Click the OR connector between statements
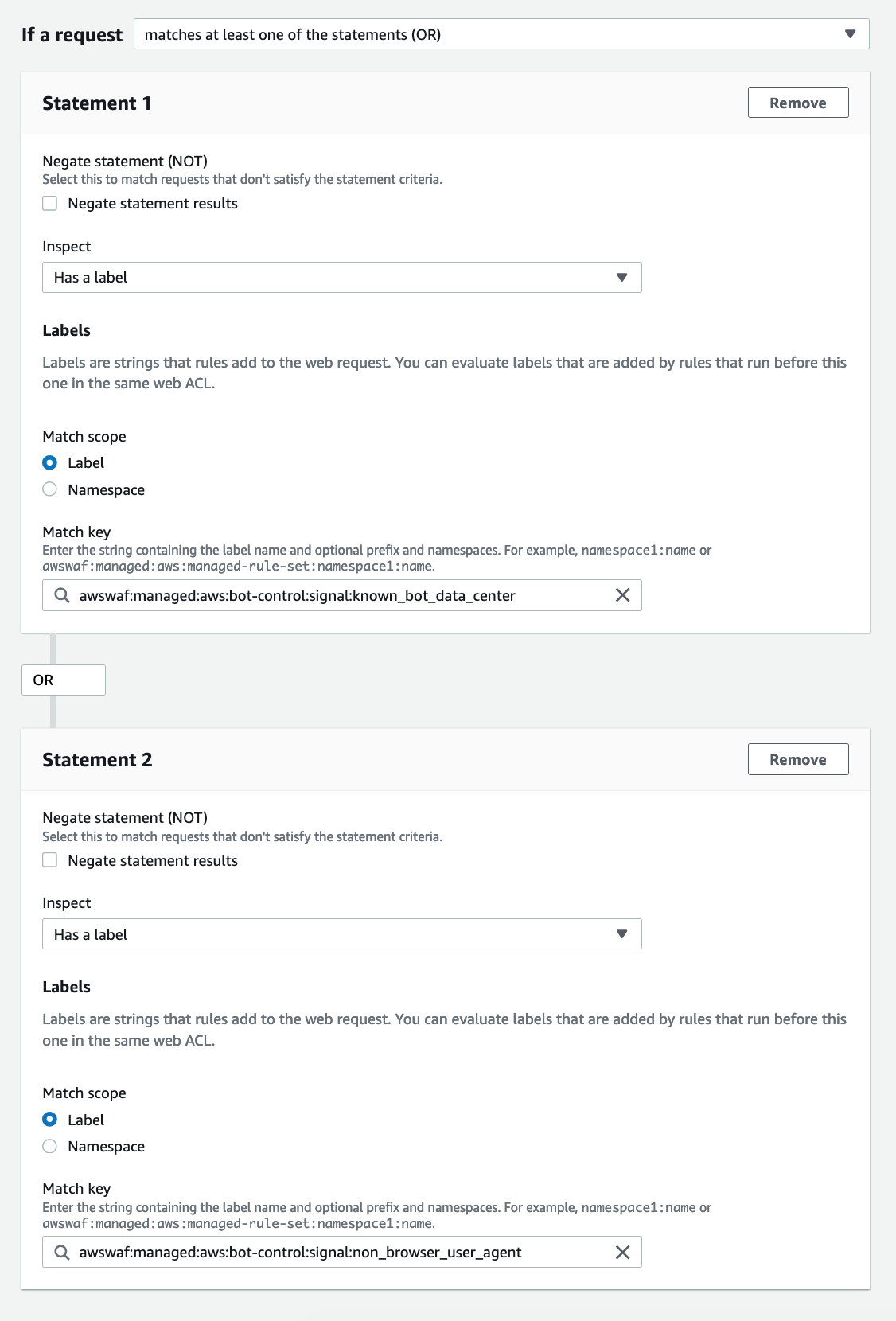The image size is (896, 1321). pyautogui.click(x=63, y=680)
